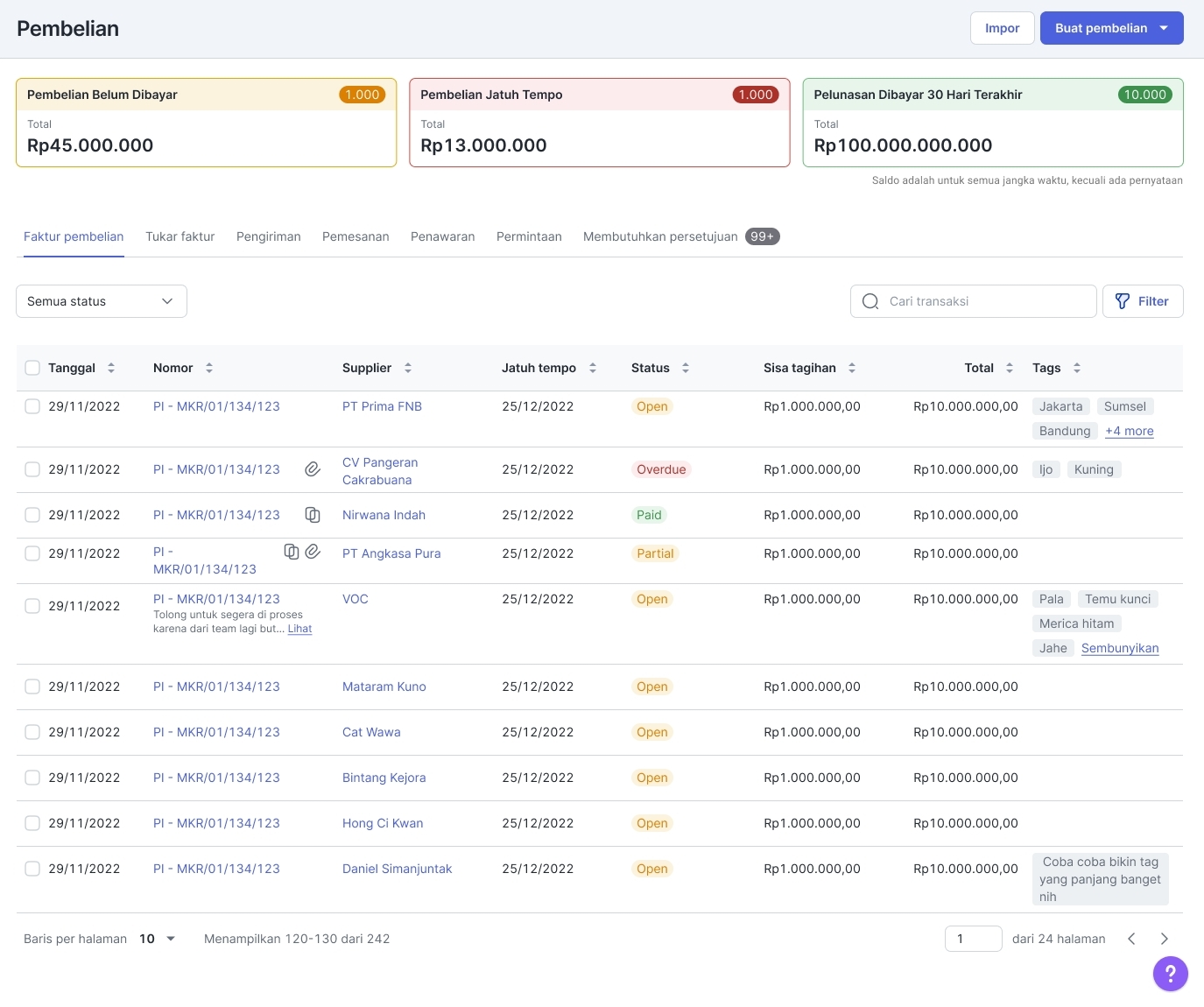The width and height of the screenshot is (1204, 1007).
Task: Click the copy document icon in Nirwana Indah row
Action: click(312, 515)
